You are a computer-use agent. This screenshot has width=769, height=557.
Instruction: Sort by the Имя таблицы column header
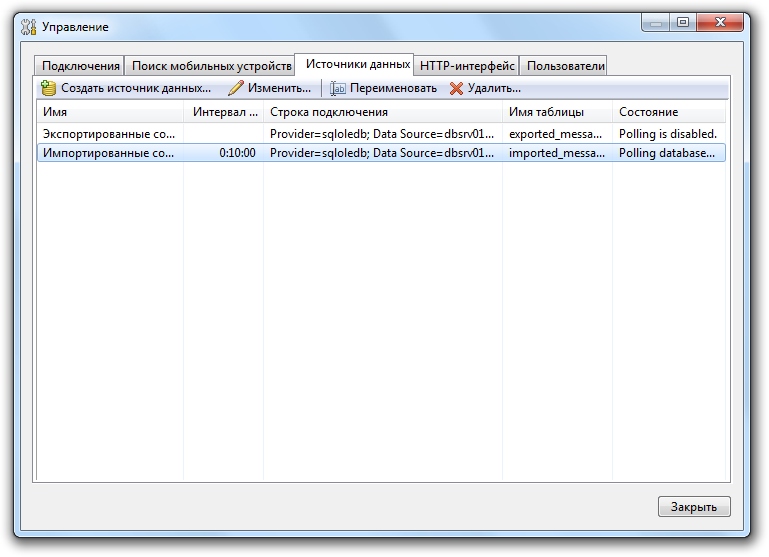pos(557,112)
